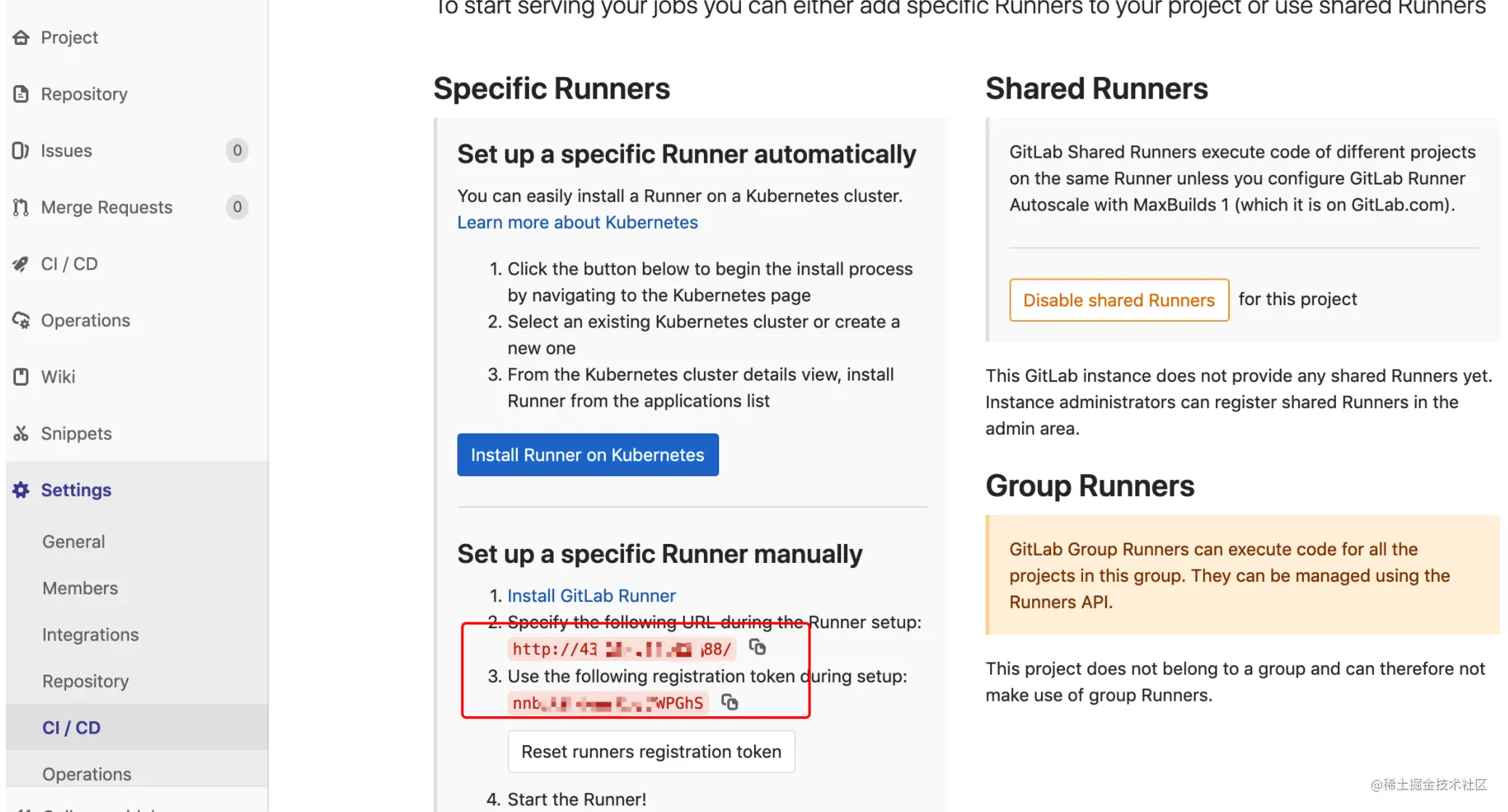The height and width of the screenshot is (812, 1508).
Task: Open the Project sidebar icon
Action: coord(21,37)
